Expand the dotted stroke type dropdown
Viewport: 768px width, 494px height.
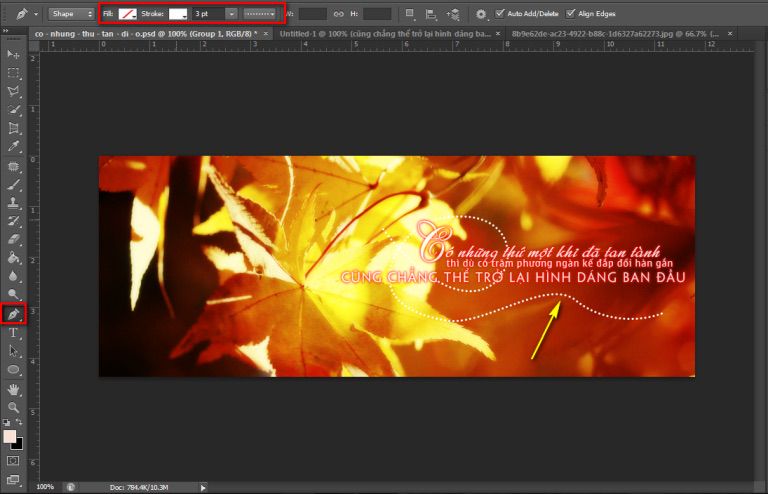coord(260,14)
